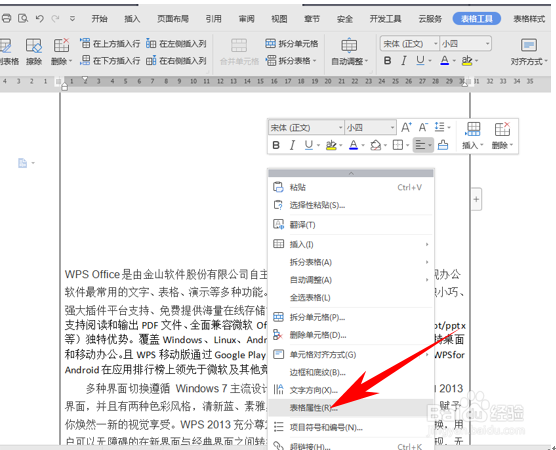
Task: Open the 插入 ribbon tab
Action: point(132,19)
